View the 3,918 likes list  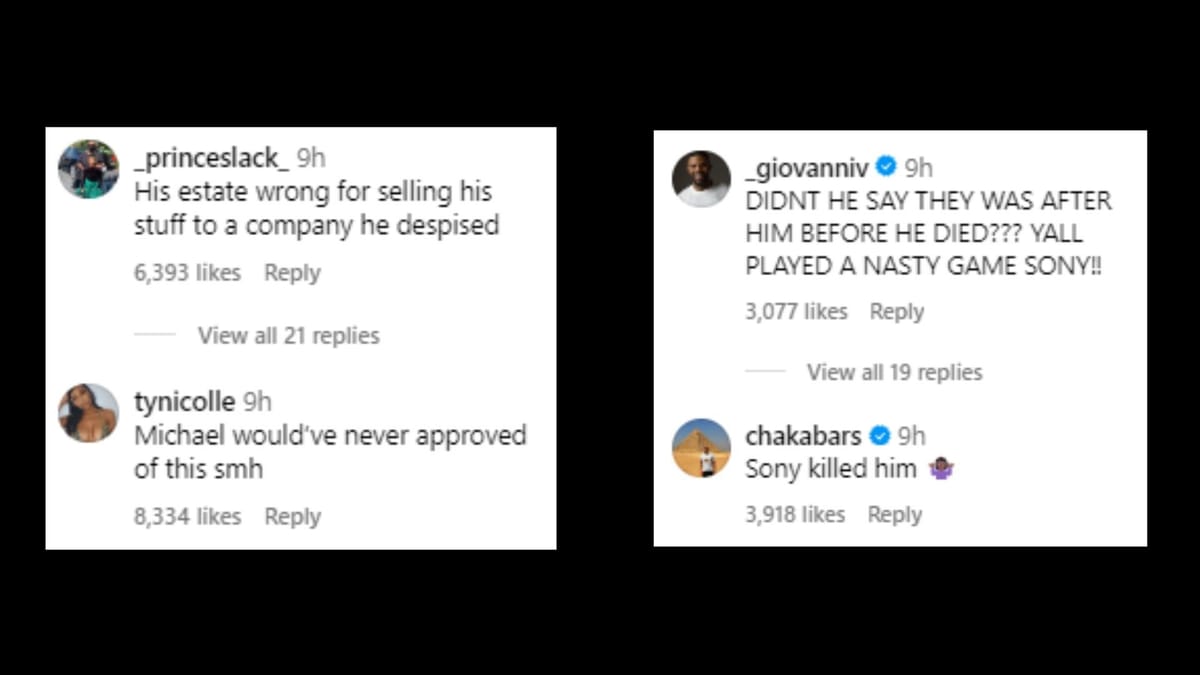point(795,514)
